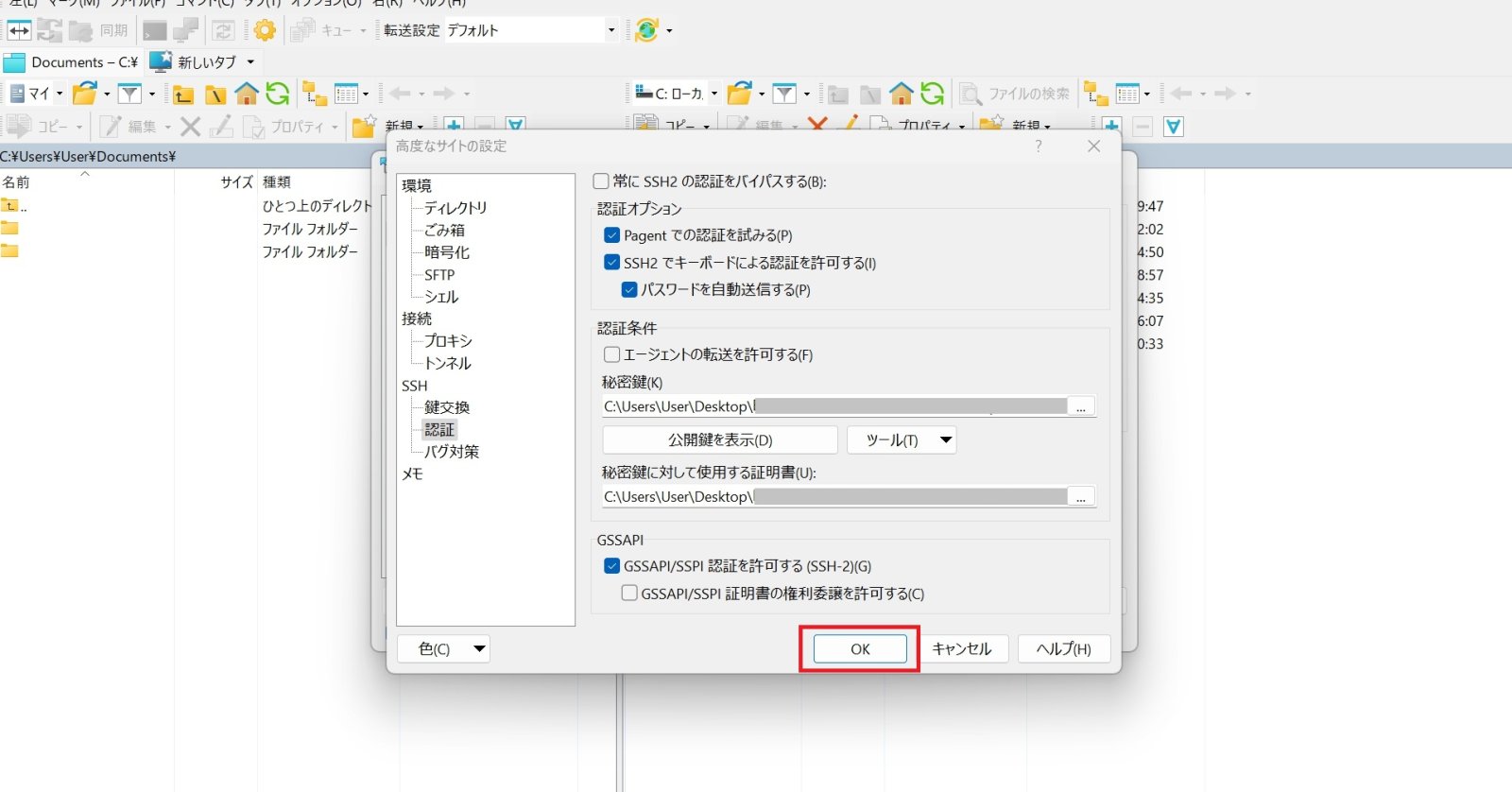Click the left panel columns view icon
The image size is (1512, 792).
tap(347, 94)
